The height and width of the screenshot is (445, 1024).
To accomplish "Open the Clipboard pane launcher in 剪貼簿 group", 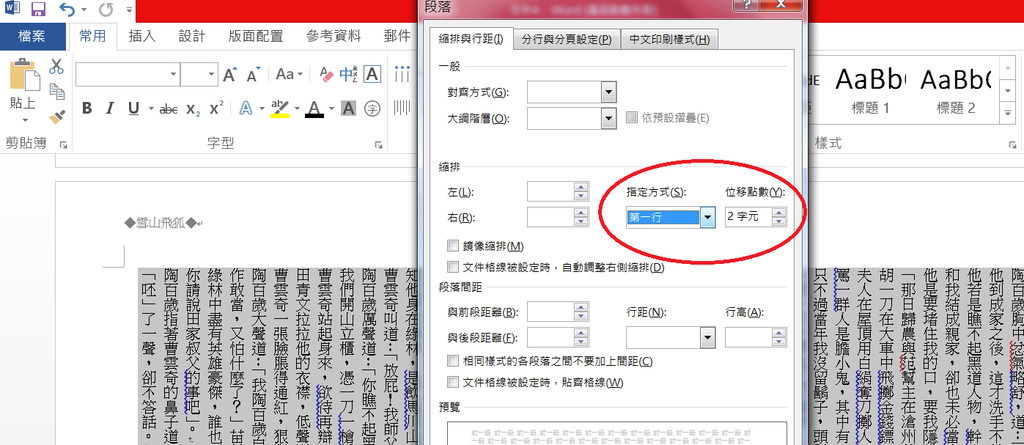I will (63, 144).
